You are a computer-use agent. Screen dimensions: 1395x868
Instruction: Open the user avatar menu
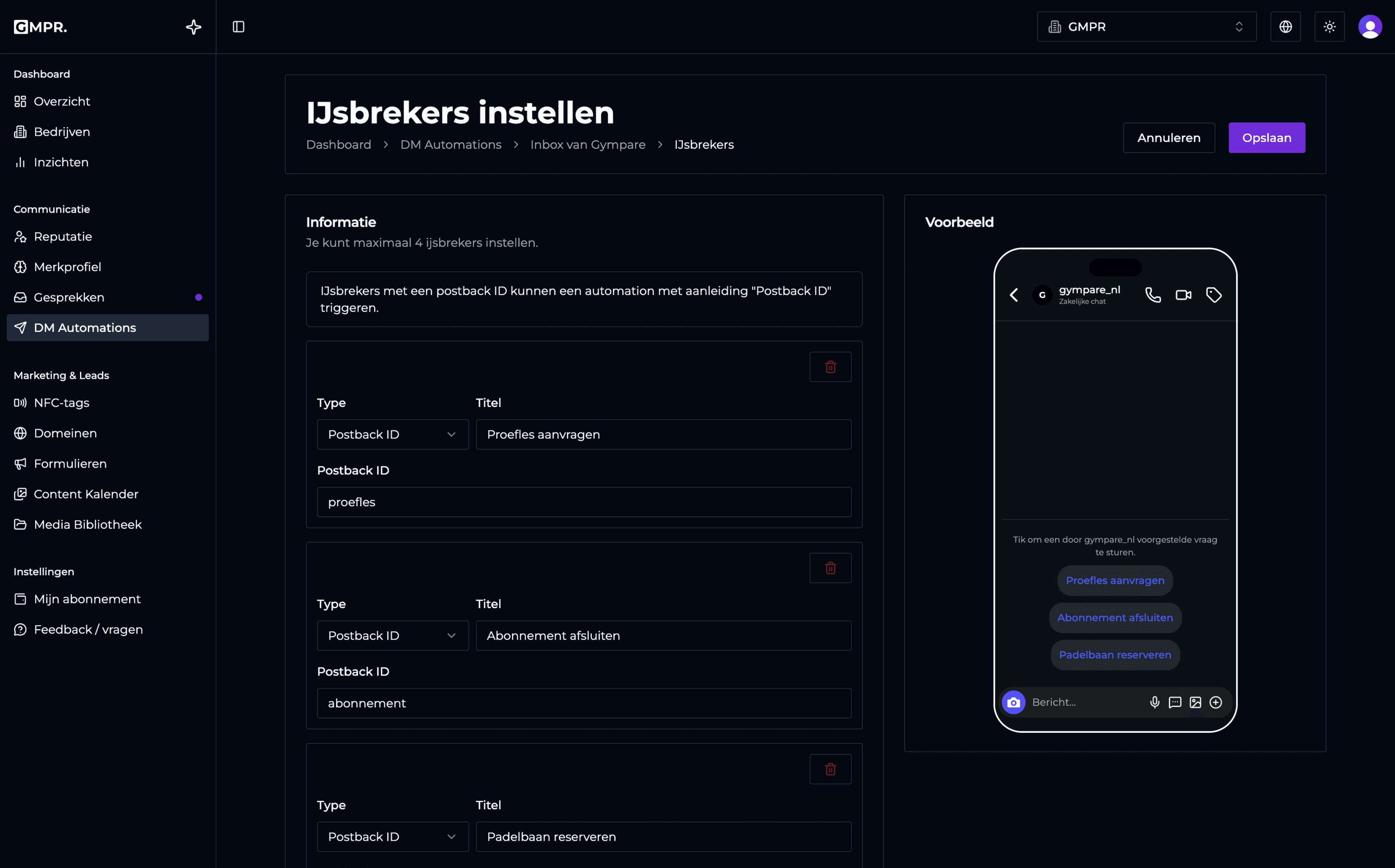click(1370, 27)
